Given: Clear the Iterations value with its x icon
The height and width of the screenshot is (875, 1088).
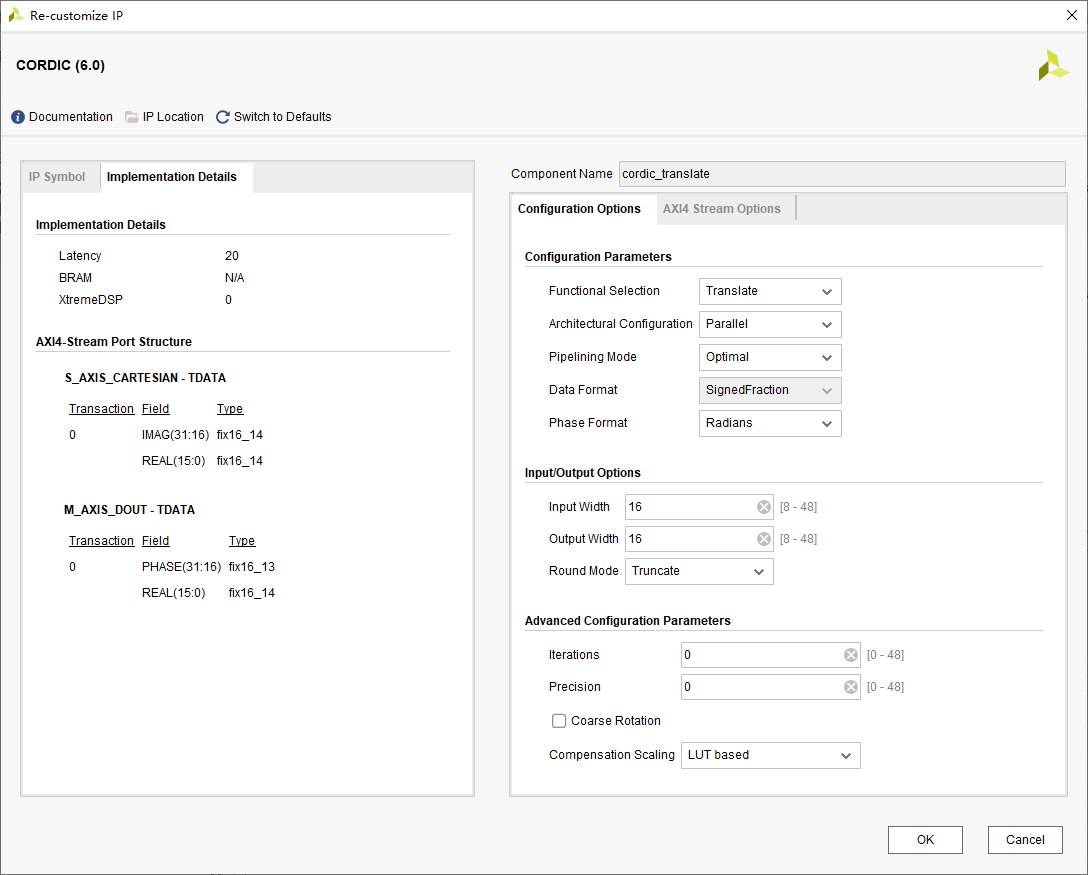Looking at the screenshot, I should coord(849,655).
